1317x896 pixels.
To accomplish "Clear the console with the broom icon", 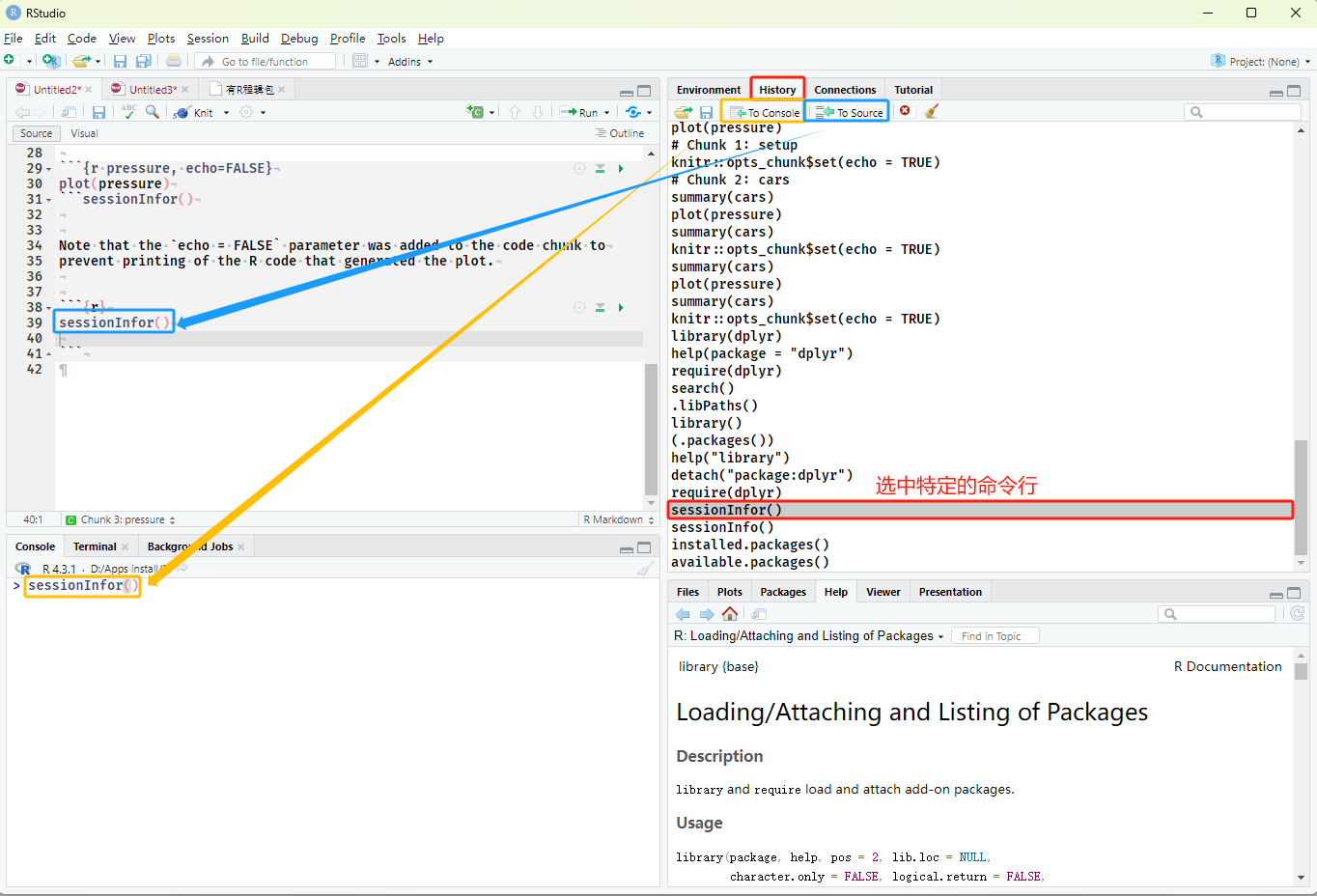I will click(x=646, y=569).
